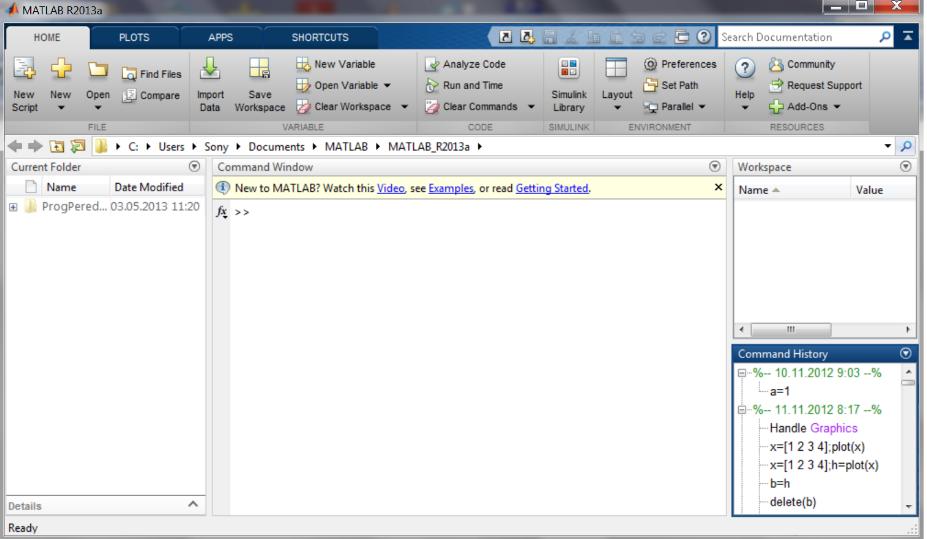927x539 pixels.
Task: Click the Help question mark icon
Action: click(x=745, y=69)
